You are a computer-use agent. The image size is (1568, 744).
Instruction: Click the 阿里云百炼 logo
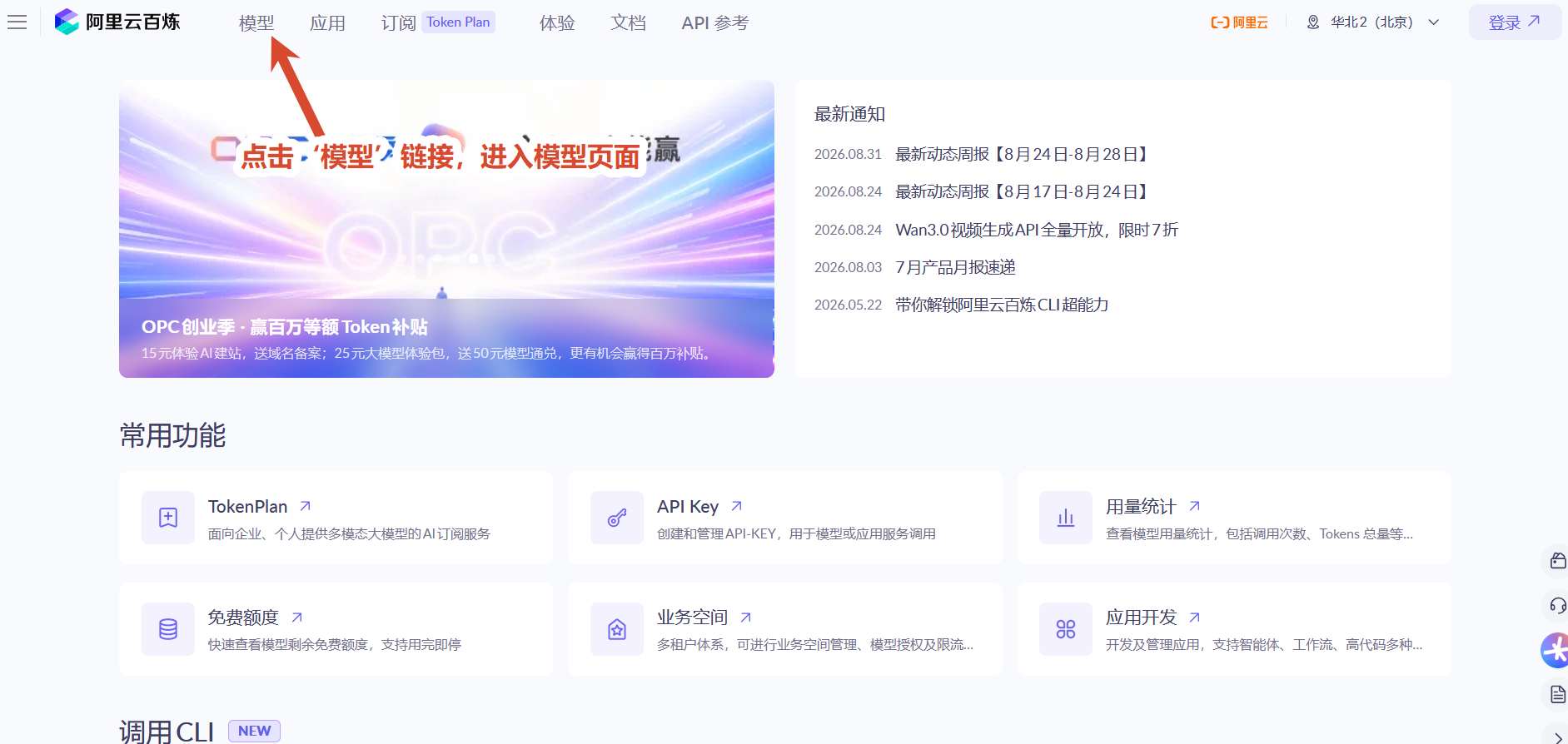[x=117, y=22]
